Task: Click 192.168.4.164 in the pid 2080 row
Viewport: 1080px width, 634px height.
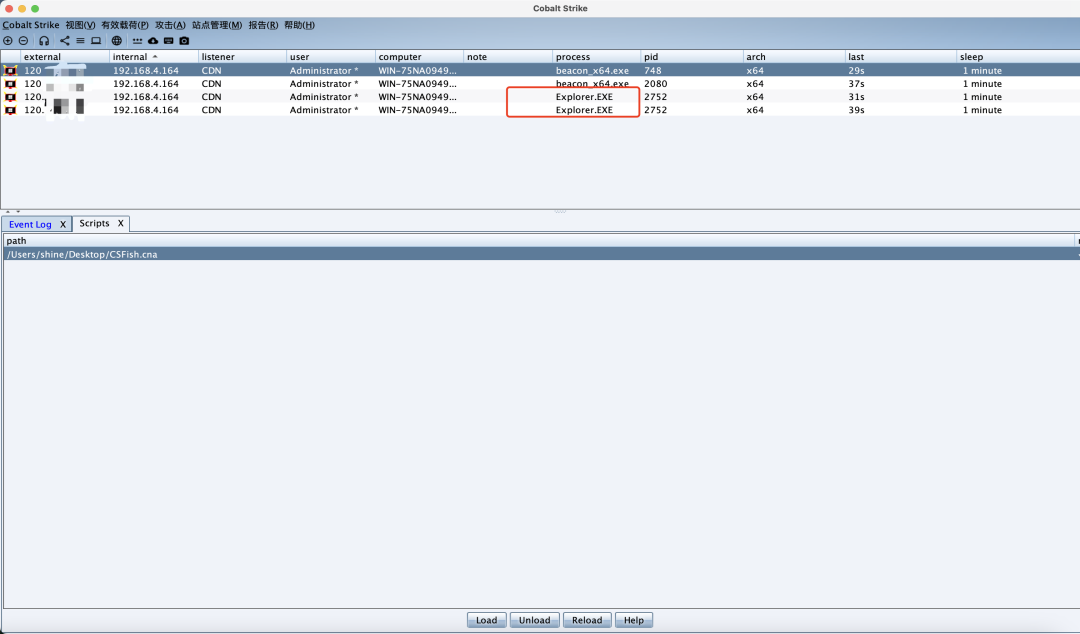Action: (x=146, y=83)
